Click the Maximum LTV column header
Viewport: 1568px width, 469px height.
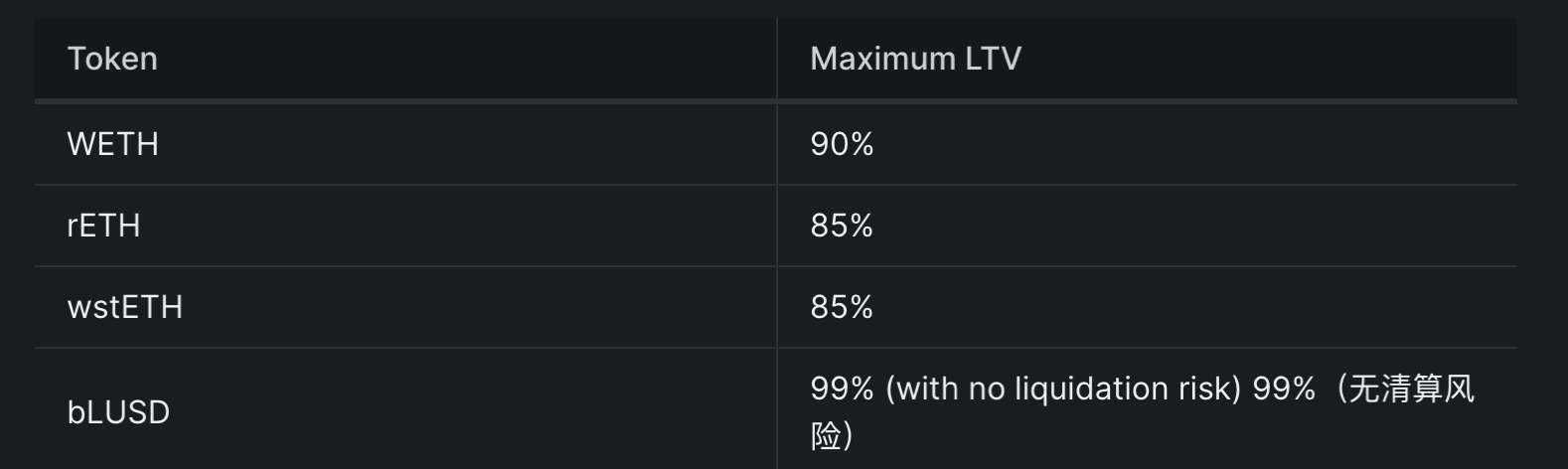(x=915, y=59)
